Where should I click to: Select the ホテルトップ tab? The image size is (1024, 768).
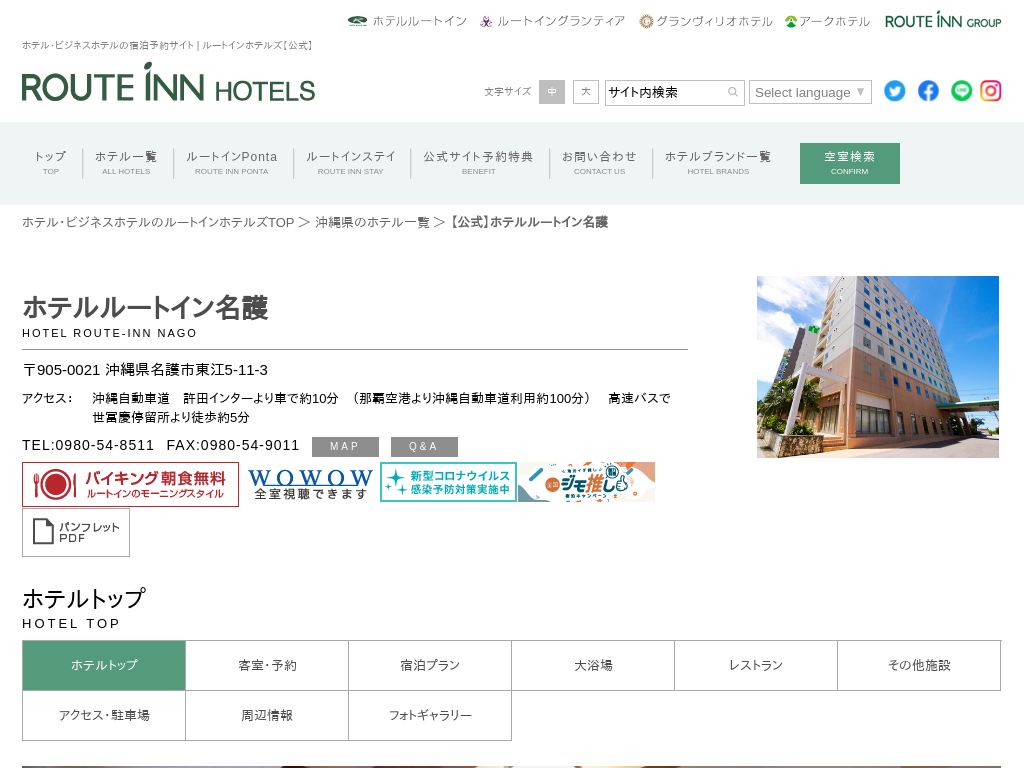(x=104, y=665)
